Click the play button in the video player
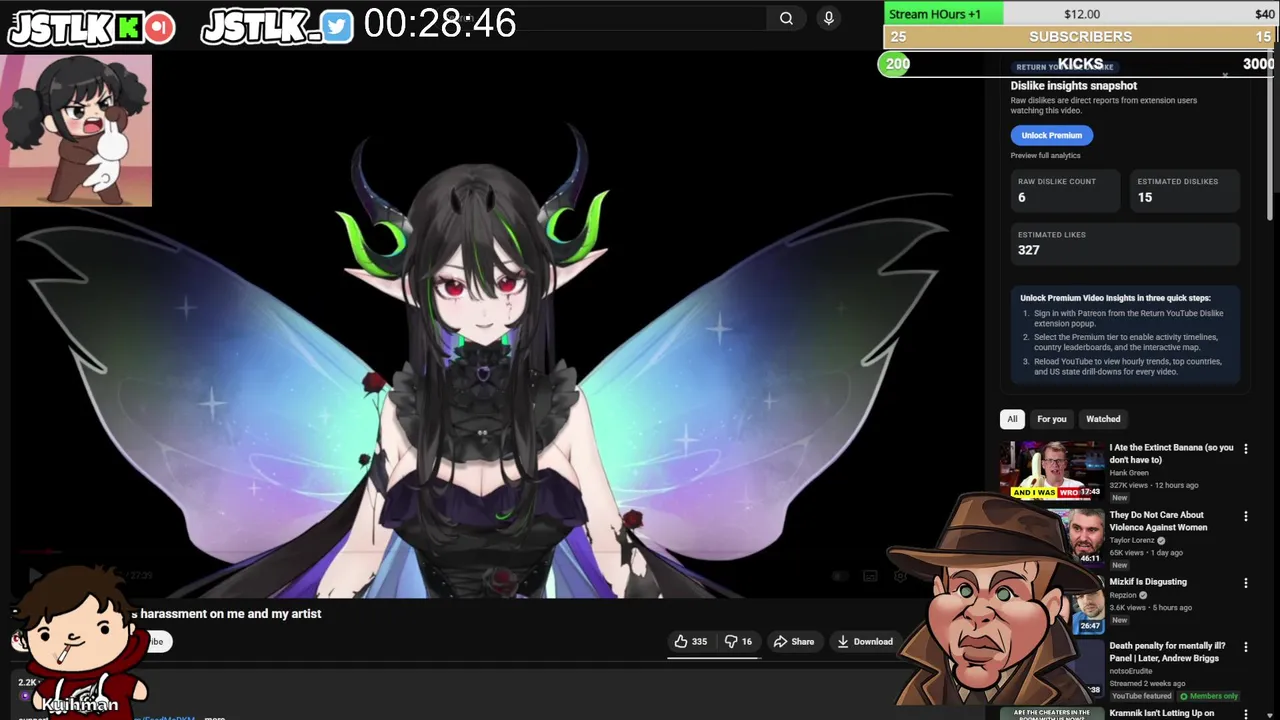 pyautogui.click(x=34, y=575)
